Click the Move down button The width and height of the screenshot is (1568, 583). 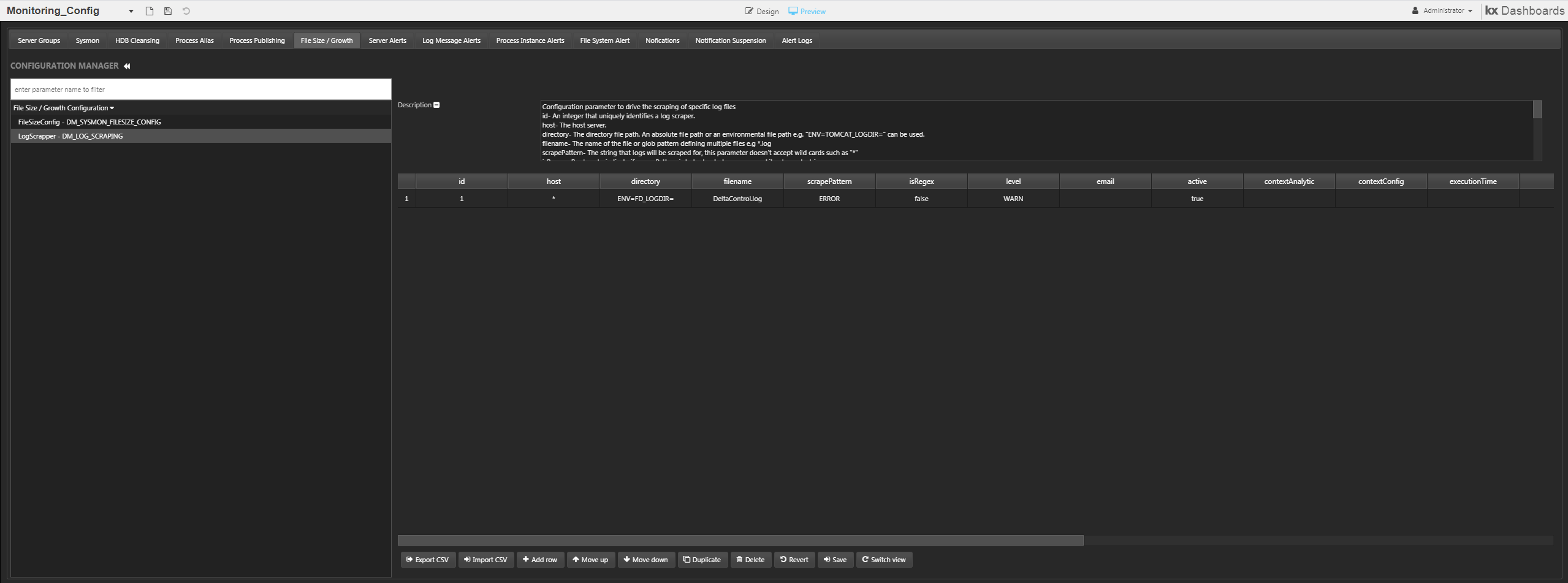coord(646,560)
